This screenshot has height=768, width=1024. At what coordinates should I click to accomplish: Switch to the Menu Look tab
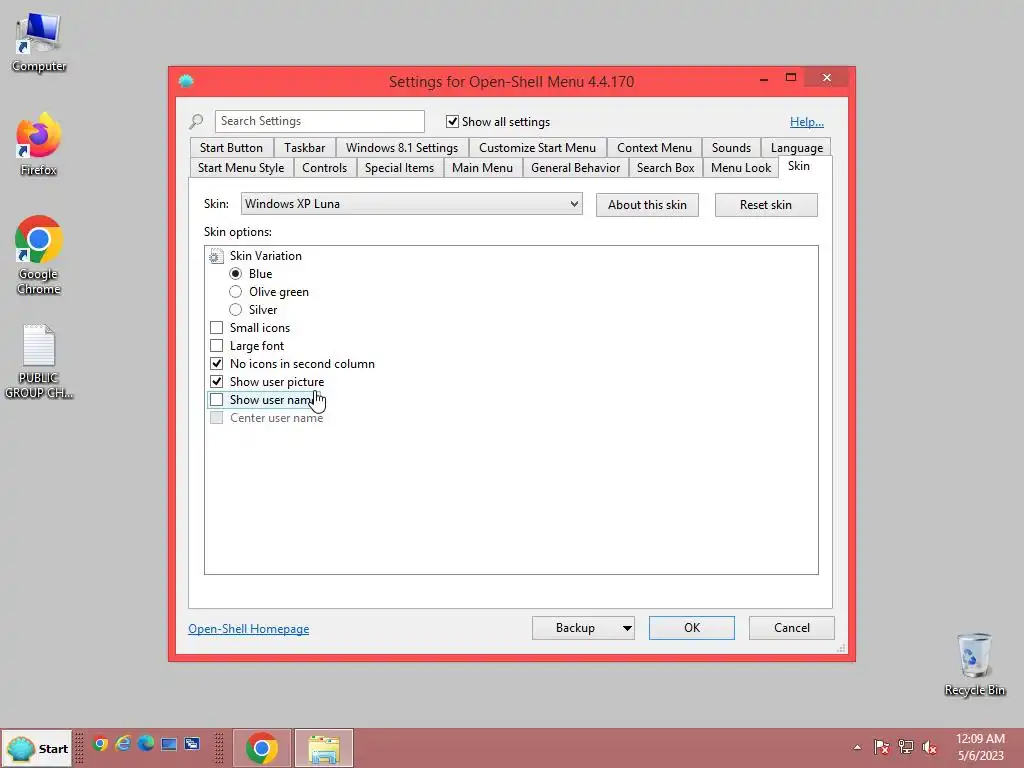pos(741,168)
